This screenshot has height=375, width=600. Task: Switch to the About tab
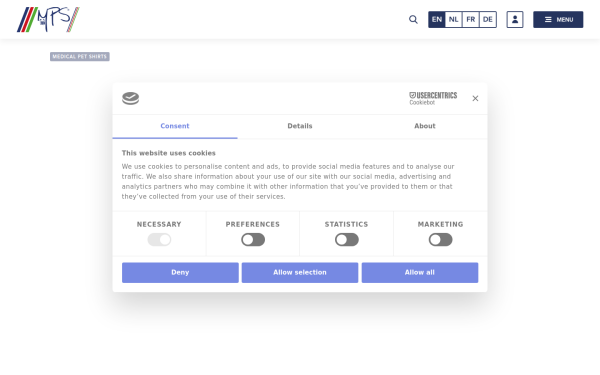click(x=425, y=126)
